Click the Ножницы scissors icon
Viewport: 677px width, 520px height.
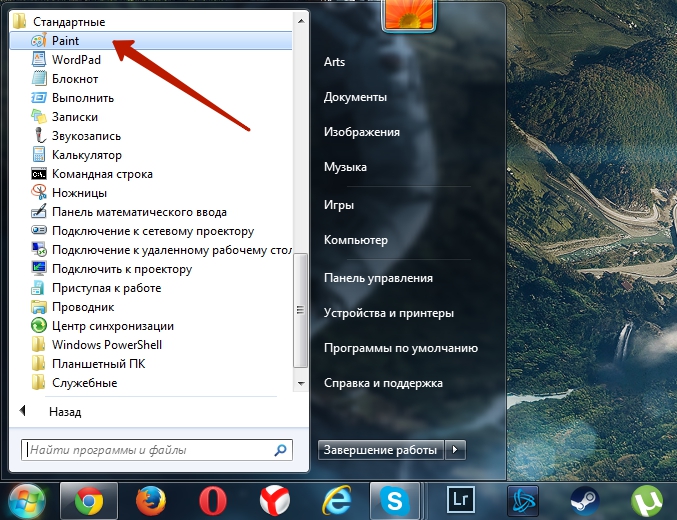tap(39, 193)
